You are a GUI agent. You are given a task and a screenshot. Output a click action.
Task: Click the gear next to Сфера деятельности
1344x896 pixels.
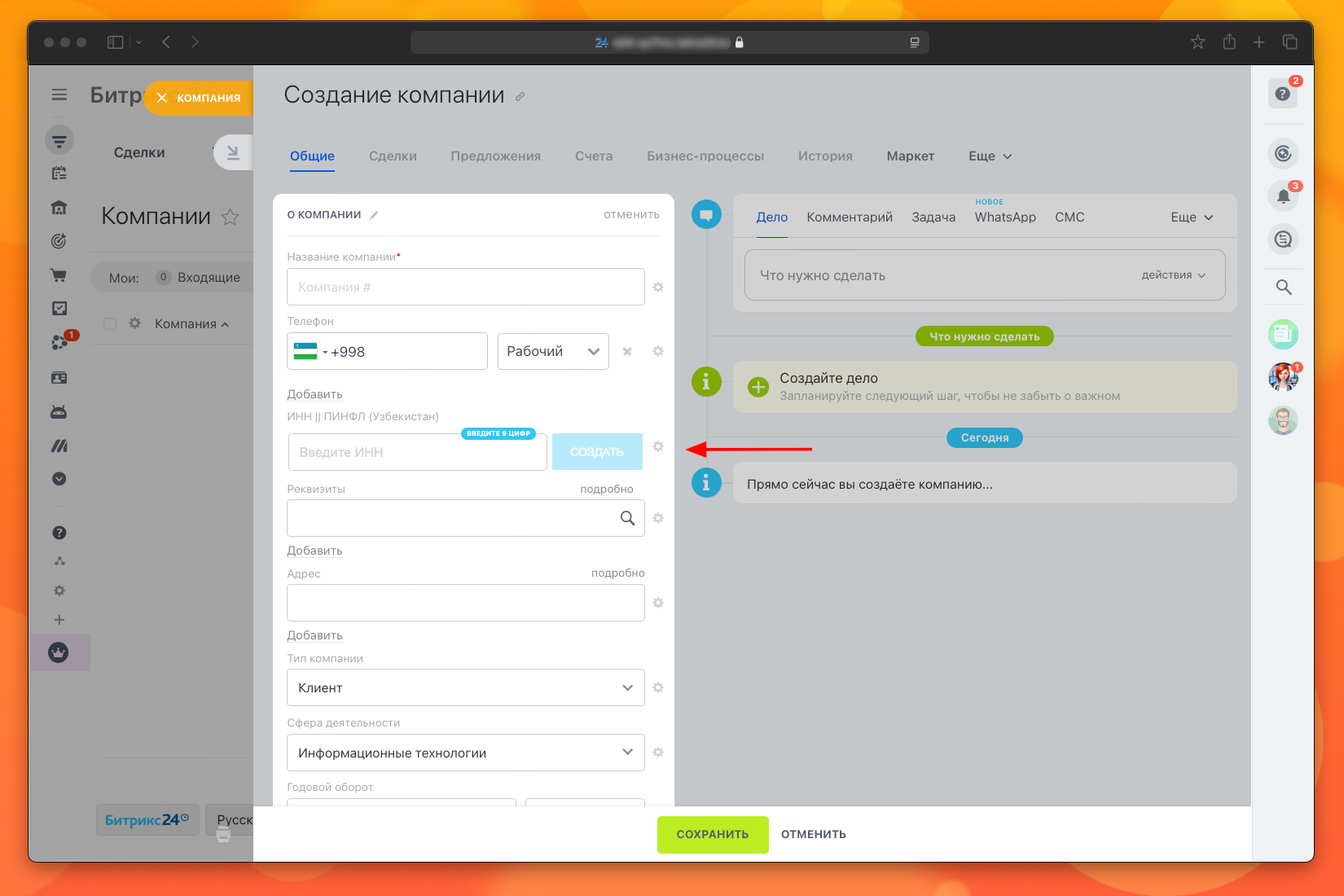click(658, 753)
